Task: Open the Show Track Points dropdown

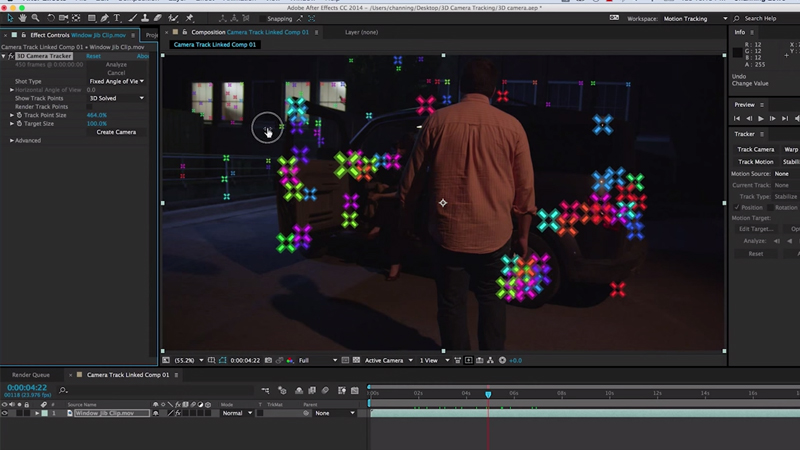Action: tap(117, 98)
